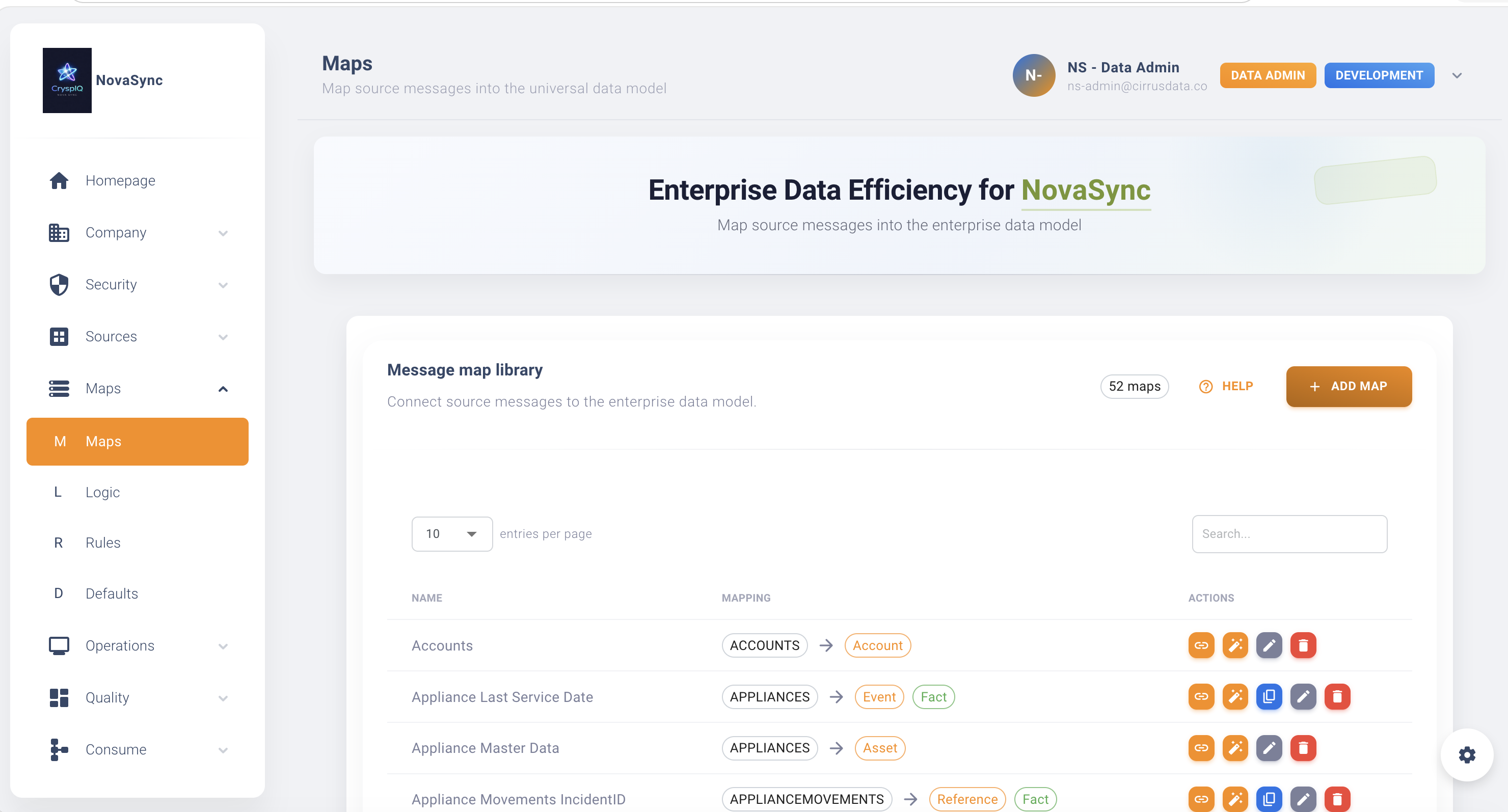This screenshot has height=812, width=1508.
Task: Copy Appliance Movements IncidentID map
Action: click(x=1269, y=799)
